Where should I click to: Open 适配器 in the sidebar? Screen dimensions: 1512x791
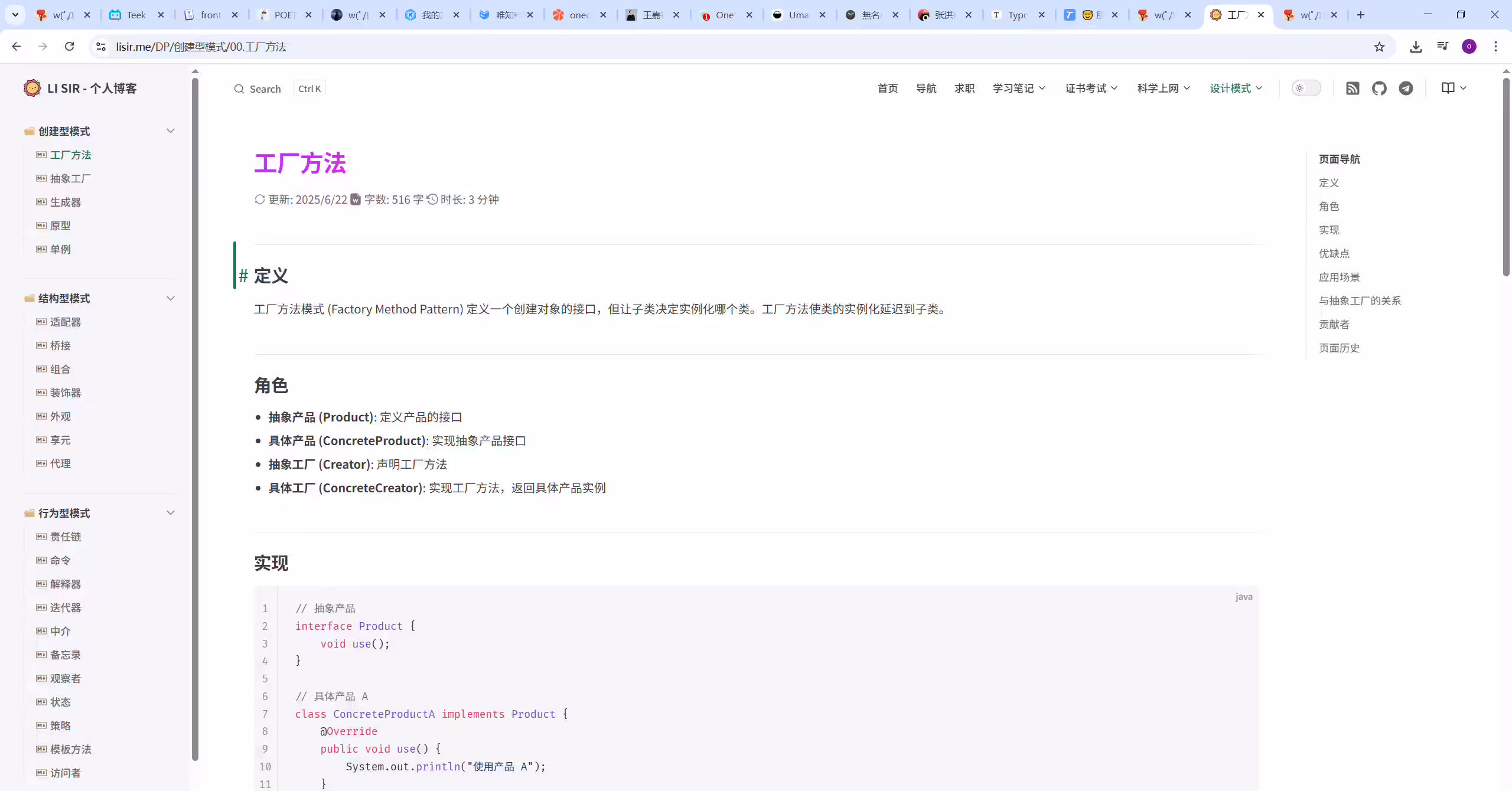point(66,322)
